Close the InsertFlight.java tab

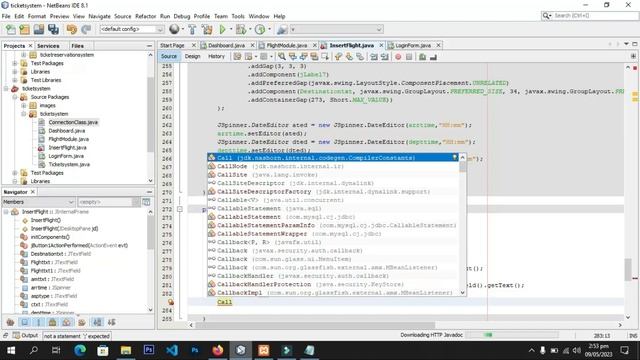[x=381, y=45]
